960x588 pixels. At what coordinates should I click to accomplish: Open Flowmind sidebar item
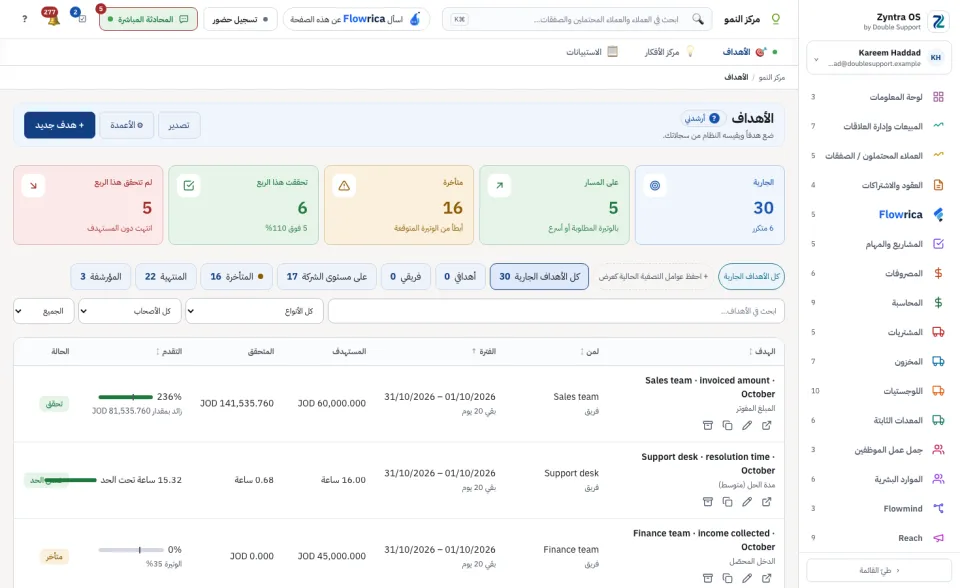(876, 508)
